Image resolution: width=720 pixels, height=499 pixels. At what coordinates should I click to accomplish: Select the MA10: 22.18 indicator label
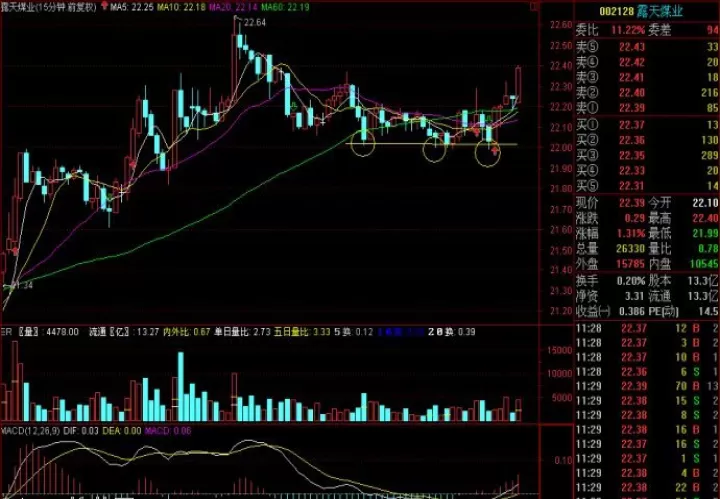point(180,7)
